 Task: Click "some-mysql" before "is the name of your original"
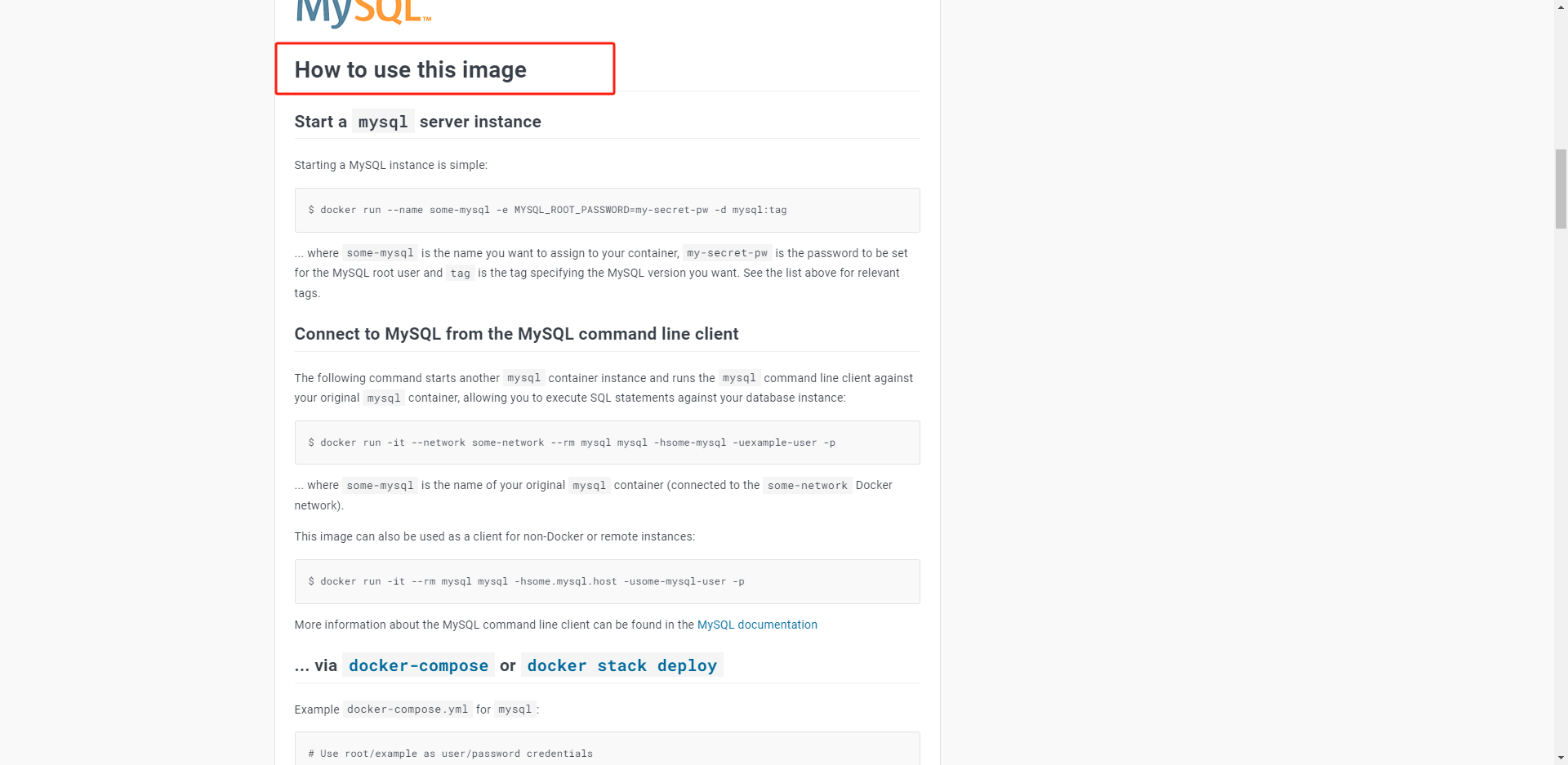pos(380,486)
